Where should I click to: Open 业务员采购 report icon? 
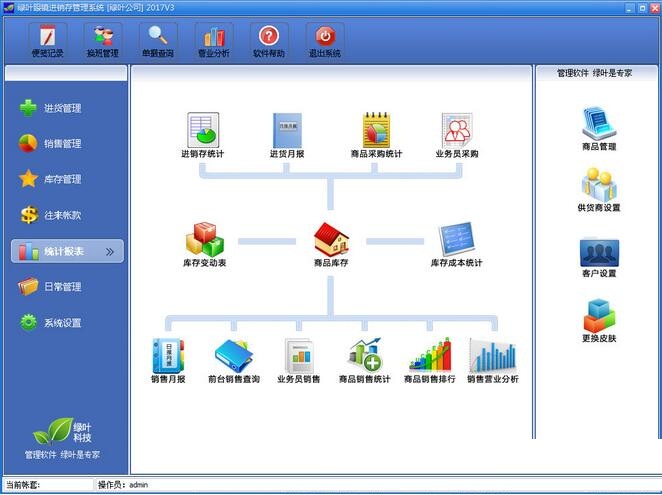point(457,135)
